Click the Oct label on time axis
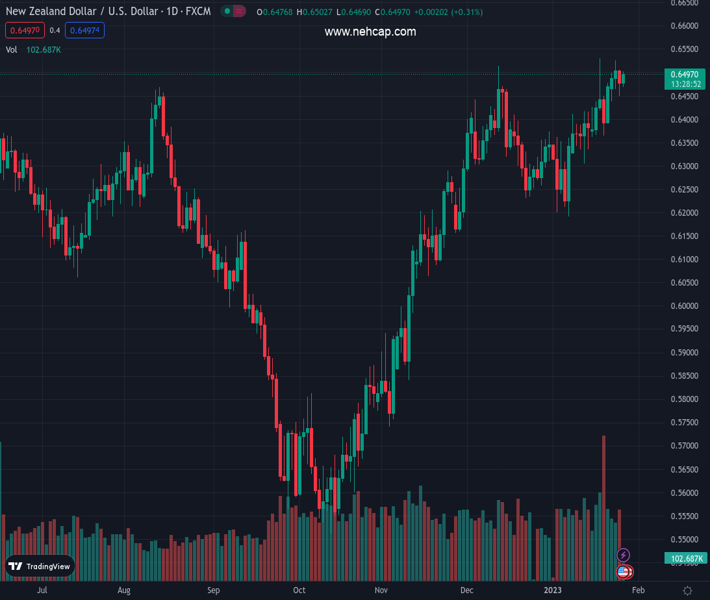This screenshot has width=710, height=600. pos(298,591)
